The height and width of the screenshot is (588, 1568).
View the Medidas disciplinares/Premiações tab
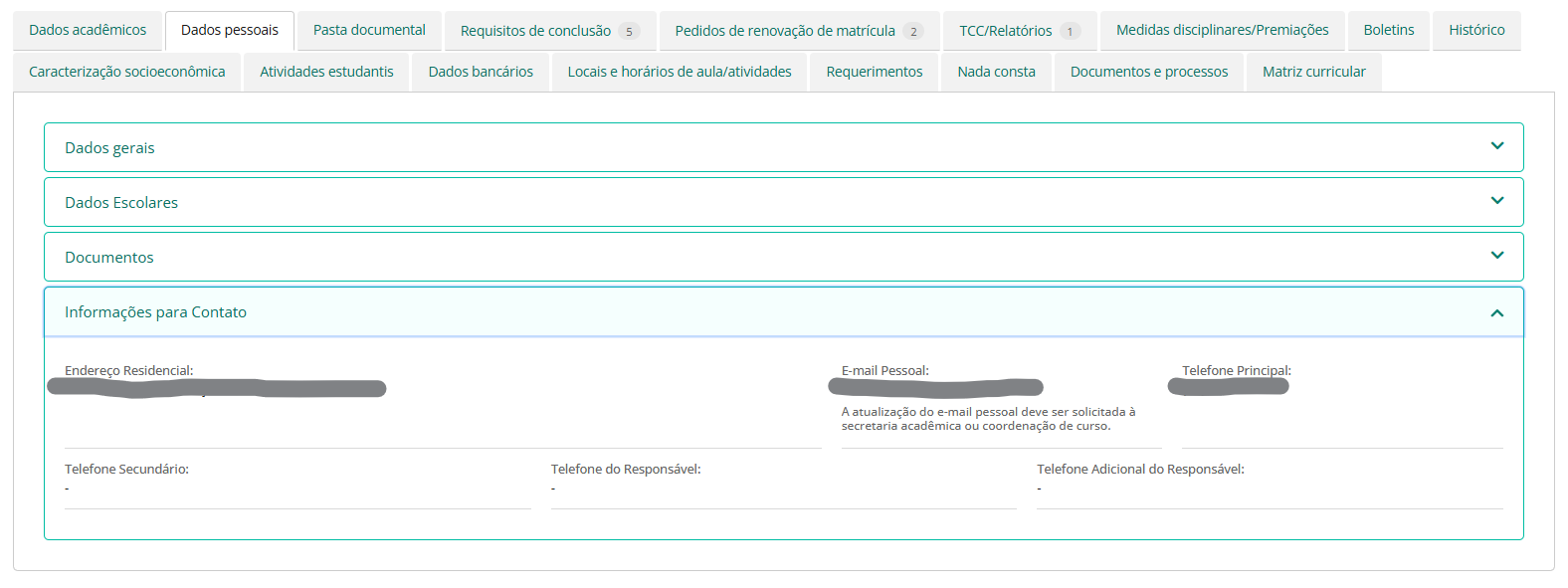1222,31
